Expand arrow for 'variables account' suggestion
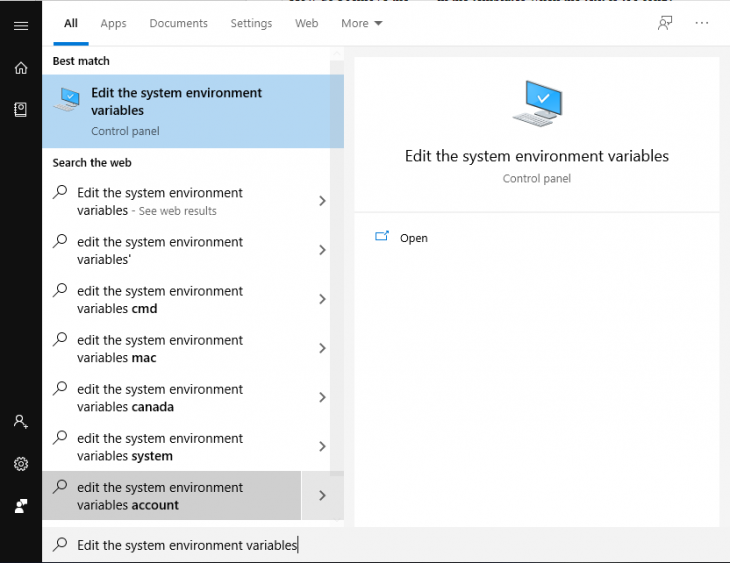 pos(322,496)
